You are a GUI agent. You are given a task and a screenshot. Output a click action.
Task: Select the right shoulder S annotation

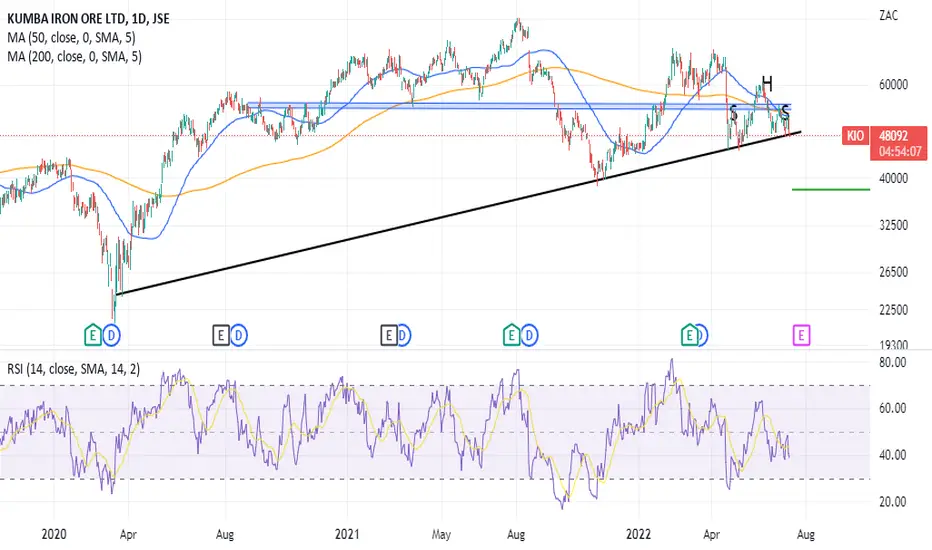(785, 112)
